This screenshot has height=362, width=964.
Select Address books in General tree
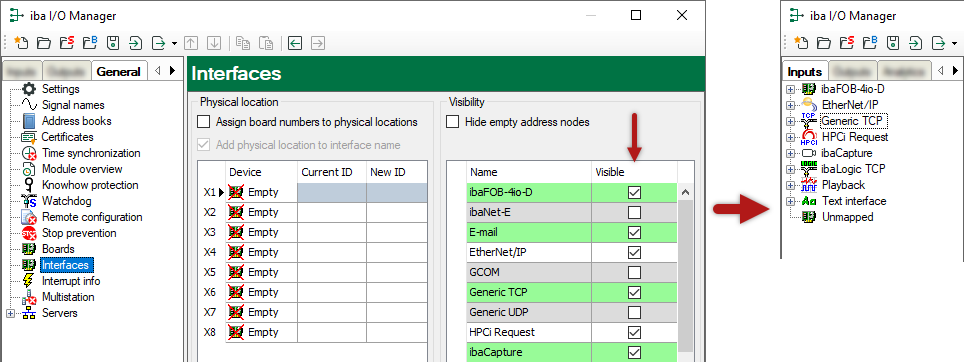pyautogui.click(x=76, y=121)
